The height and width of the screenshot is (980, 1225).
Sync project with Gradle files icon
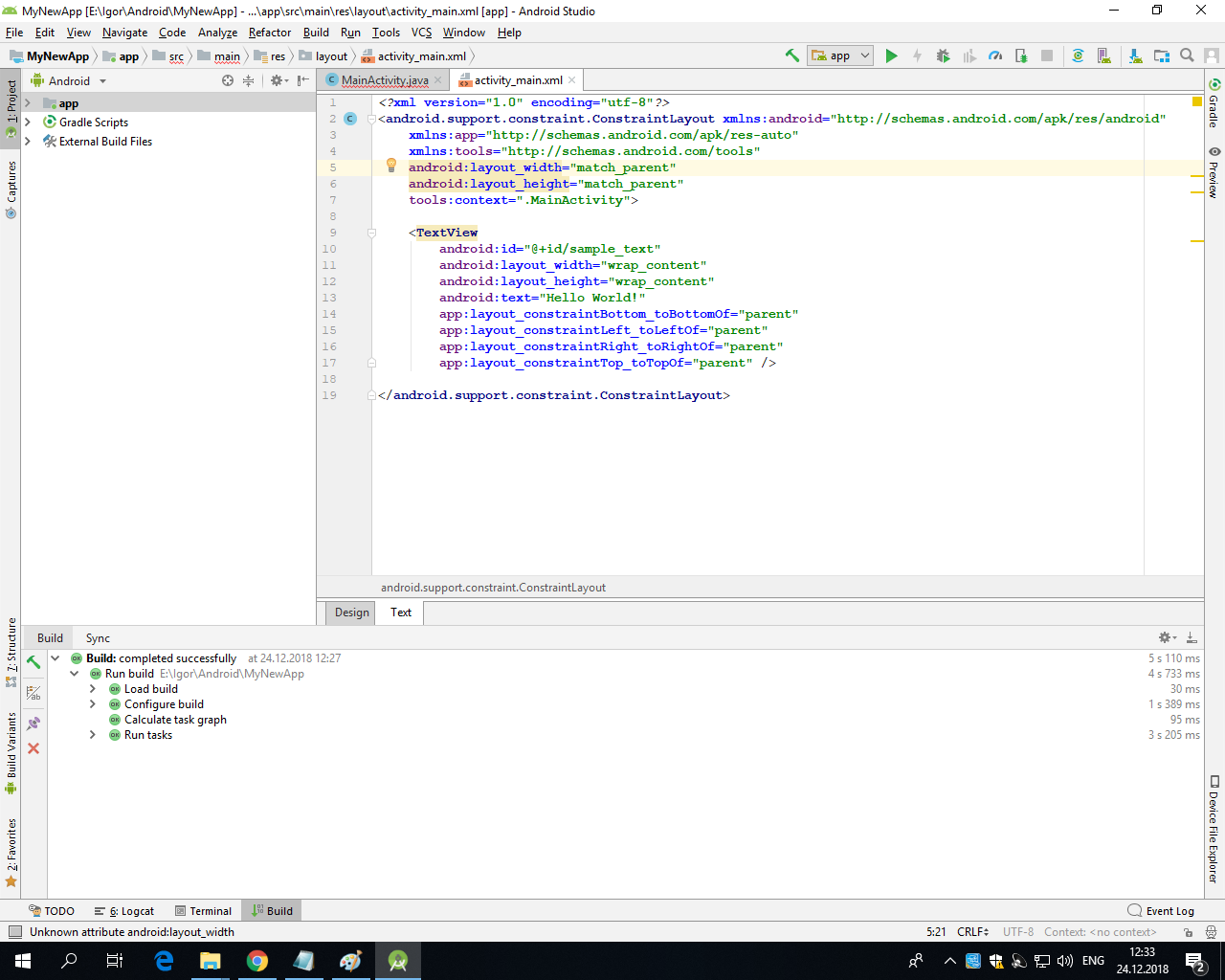[1078, 56]
